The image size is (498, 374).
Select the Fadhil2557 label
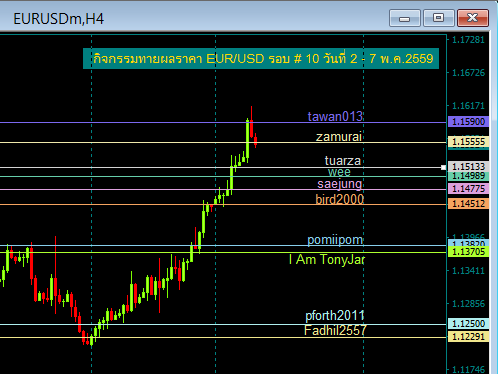pos(335,331)
